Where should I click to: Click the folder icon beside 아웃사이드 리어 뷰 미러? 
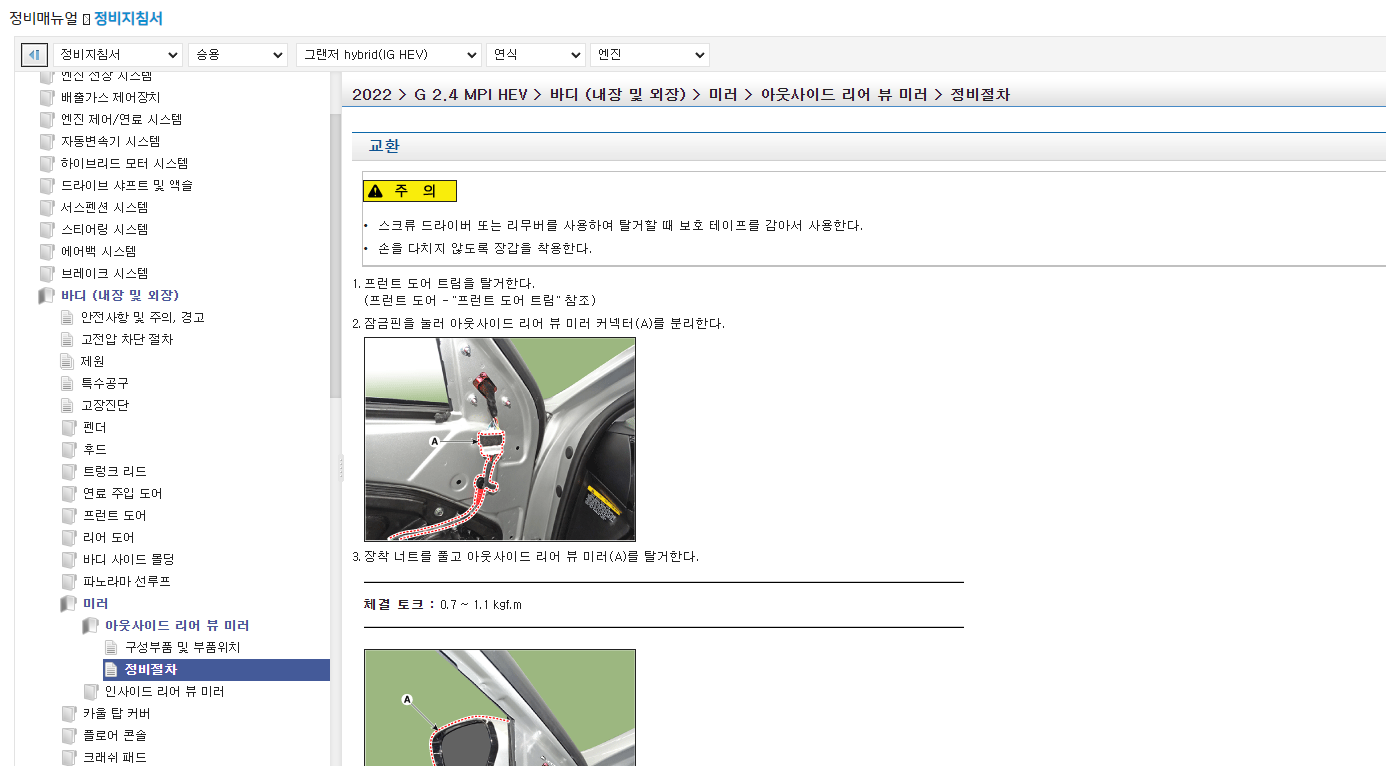pyautogui.click(x=90, y=625)
